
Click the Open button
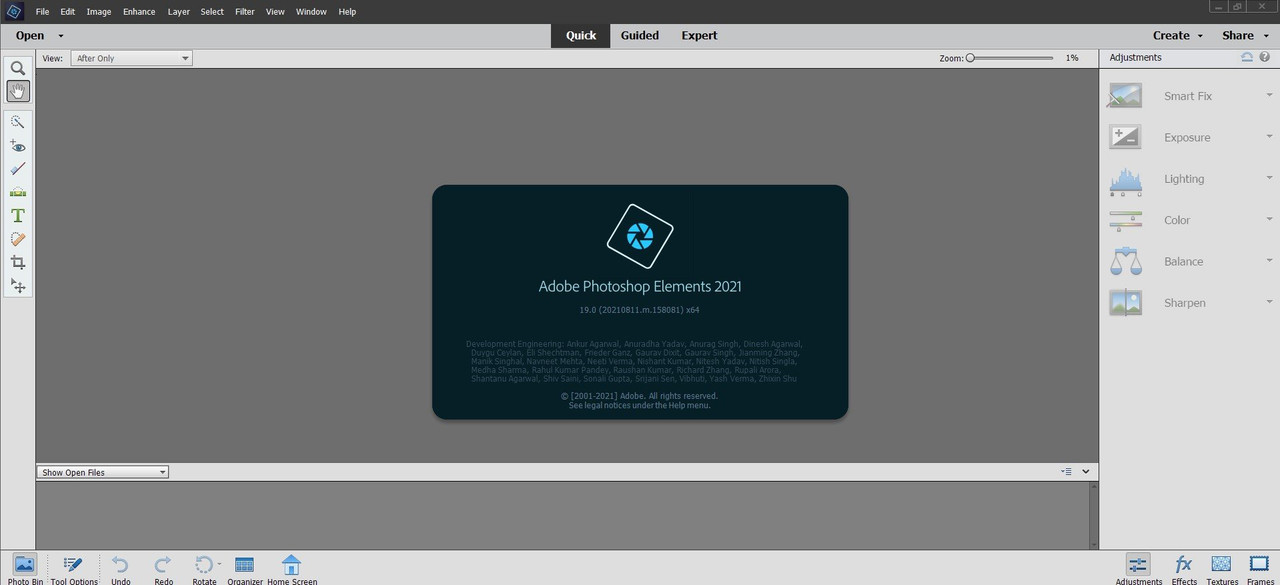(x=30, y=35)
